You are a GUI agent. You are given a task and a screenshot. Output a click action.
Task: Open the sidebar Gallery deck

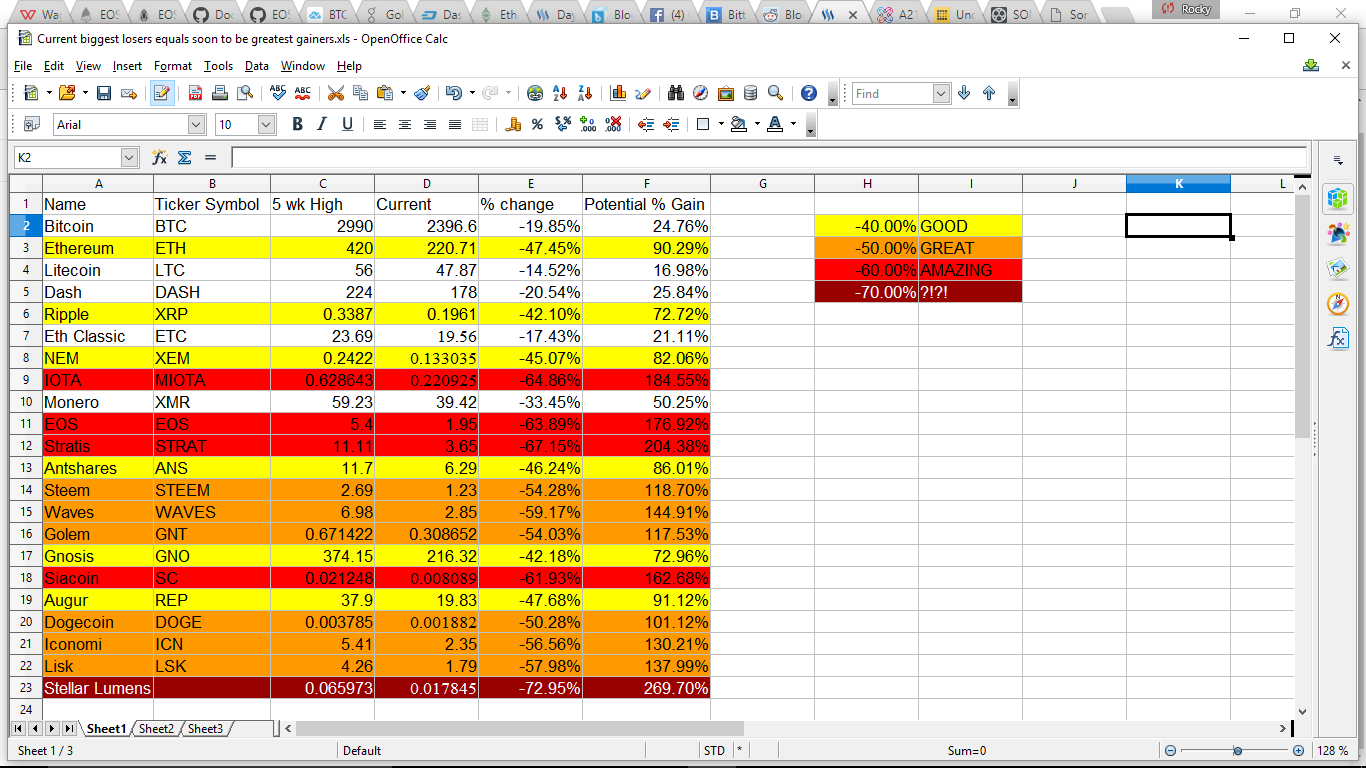tap(1338, 268)
